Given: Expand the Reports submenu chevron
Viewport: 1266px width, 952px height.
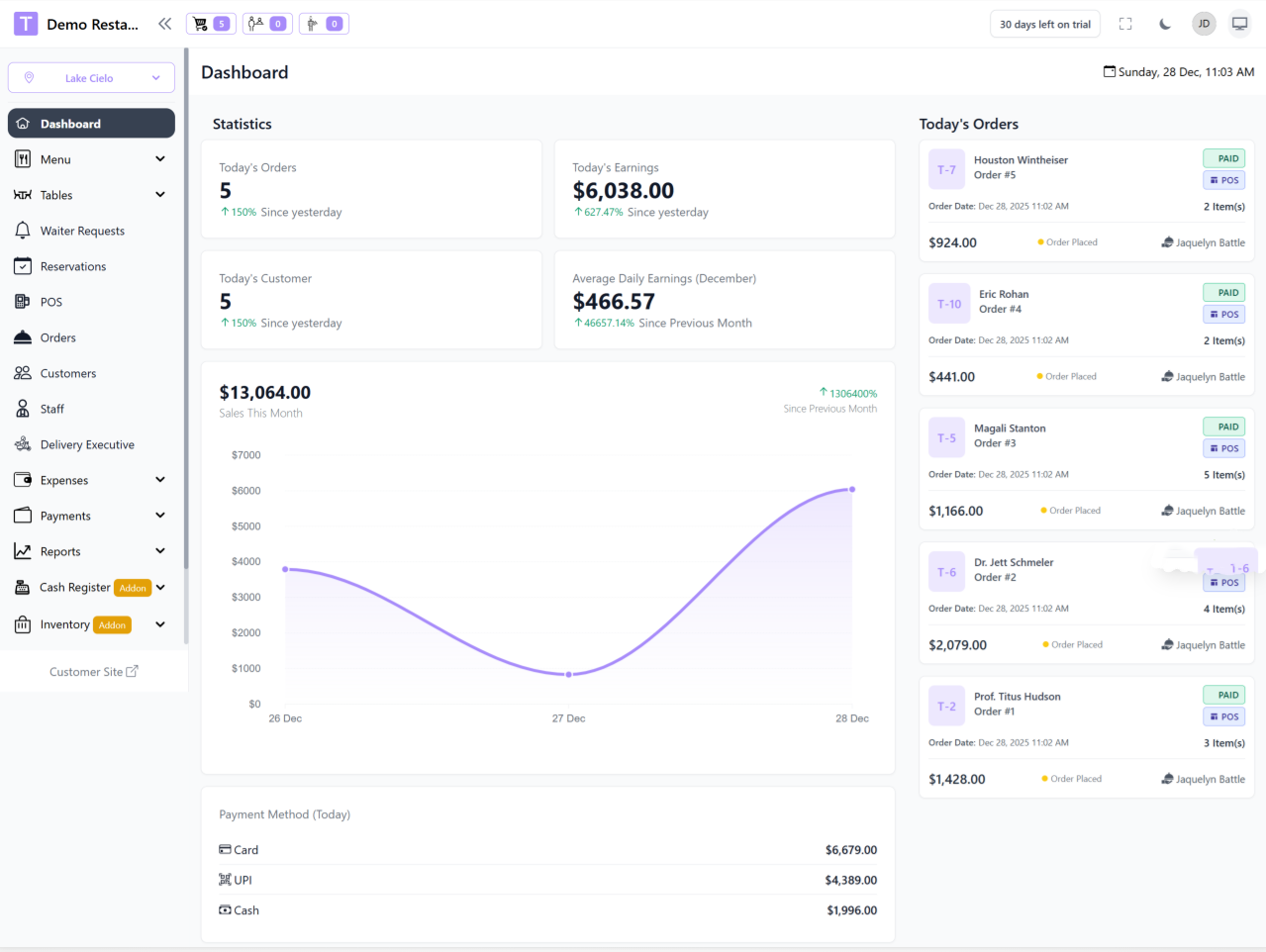Looking at the screenshot, I should pos(160,551).
